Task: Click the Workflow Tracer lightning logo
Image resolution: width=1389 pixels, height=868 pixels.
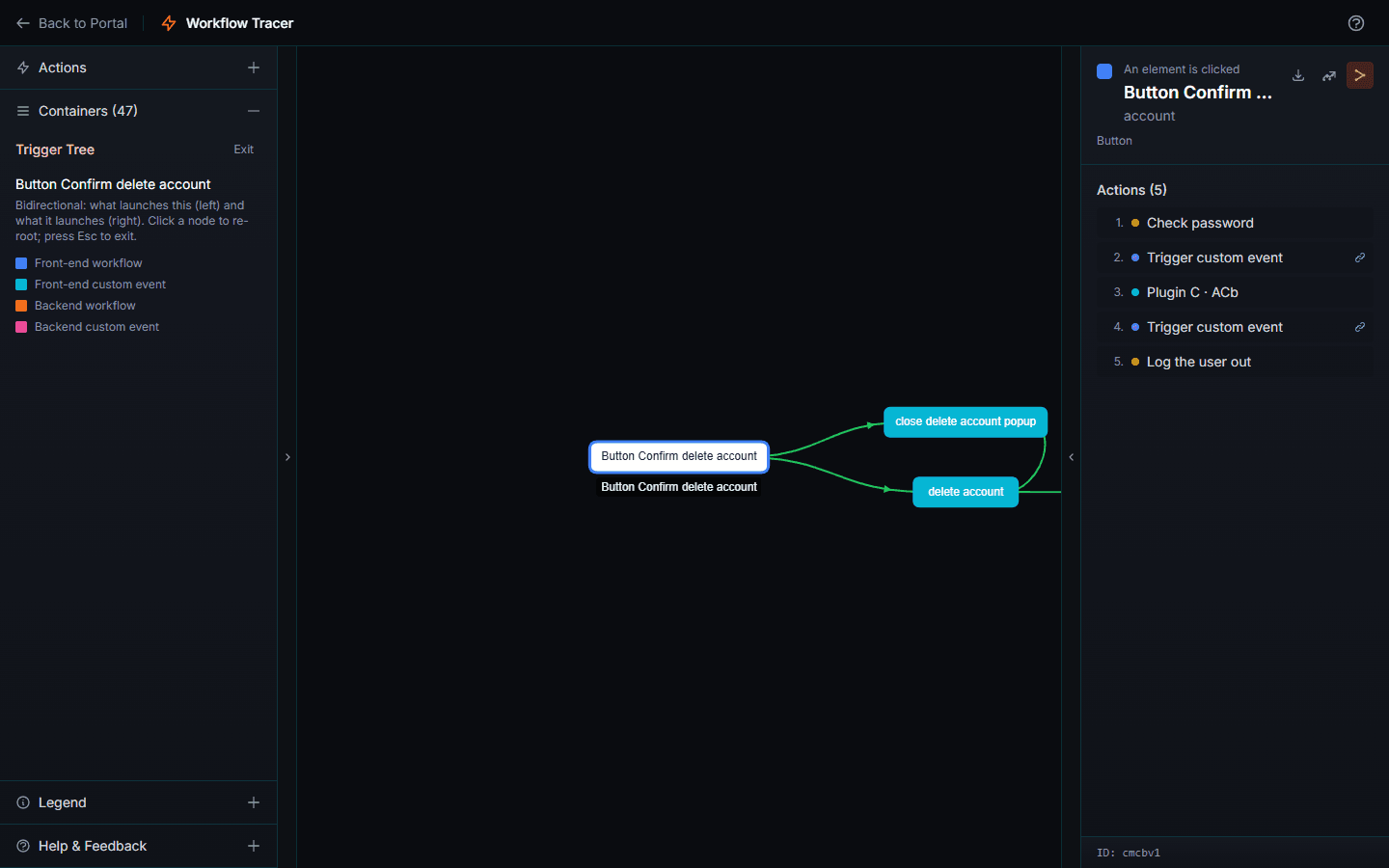Action: (x=169, y=23)
